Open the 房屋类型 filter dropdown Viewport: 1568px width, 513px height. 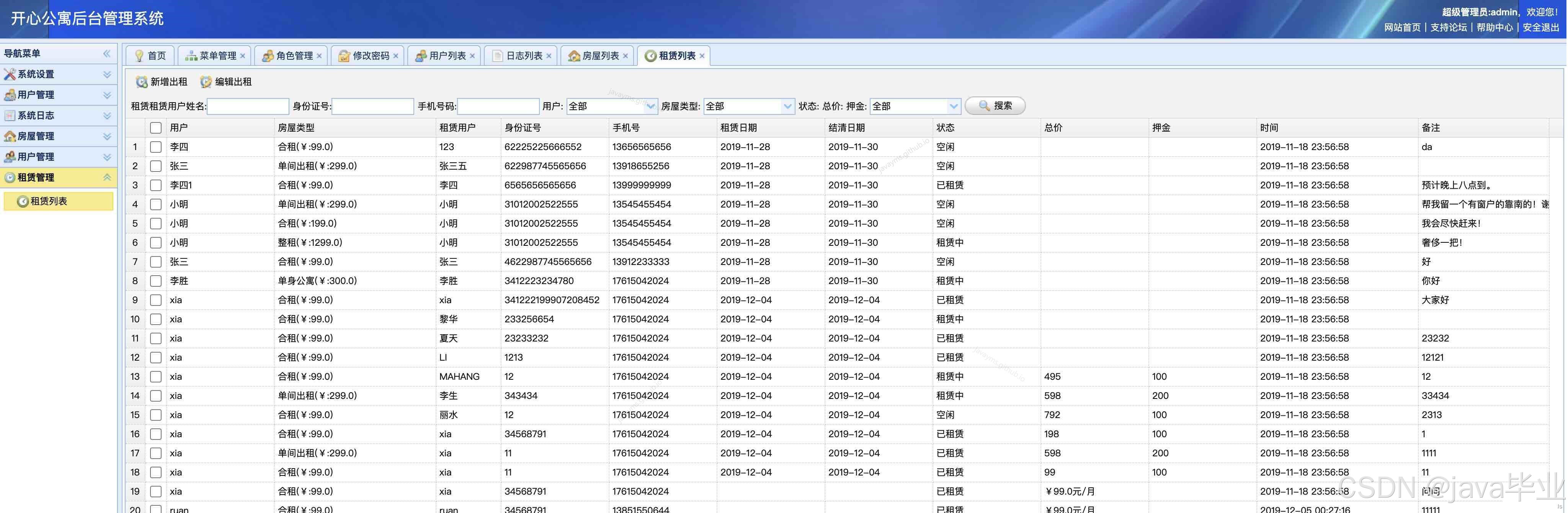click(788, 106)
